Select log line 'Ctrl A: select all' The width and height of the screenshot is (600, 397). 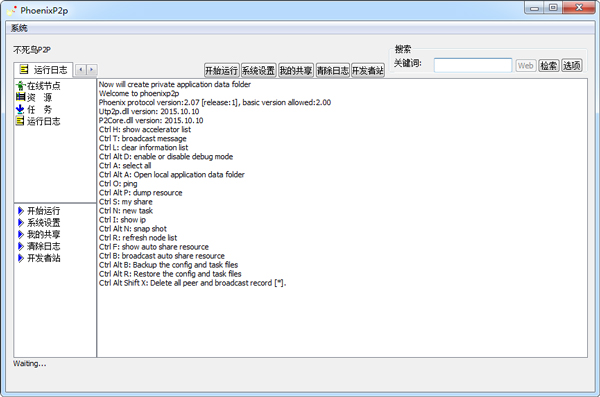click(125, 165)
